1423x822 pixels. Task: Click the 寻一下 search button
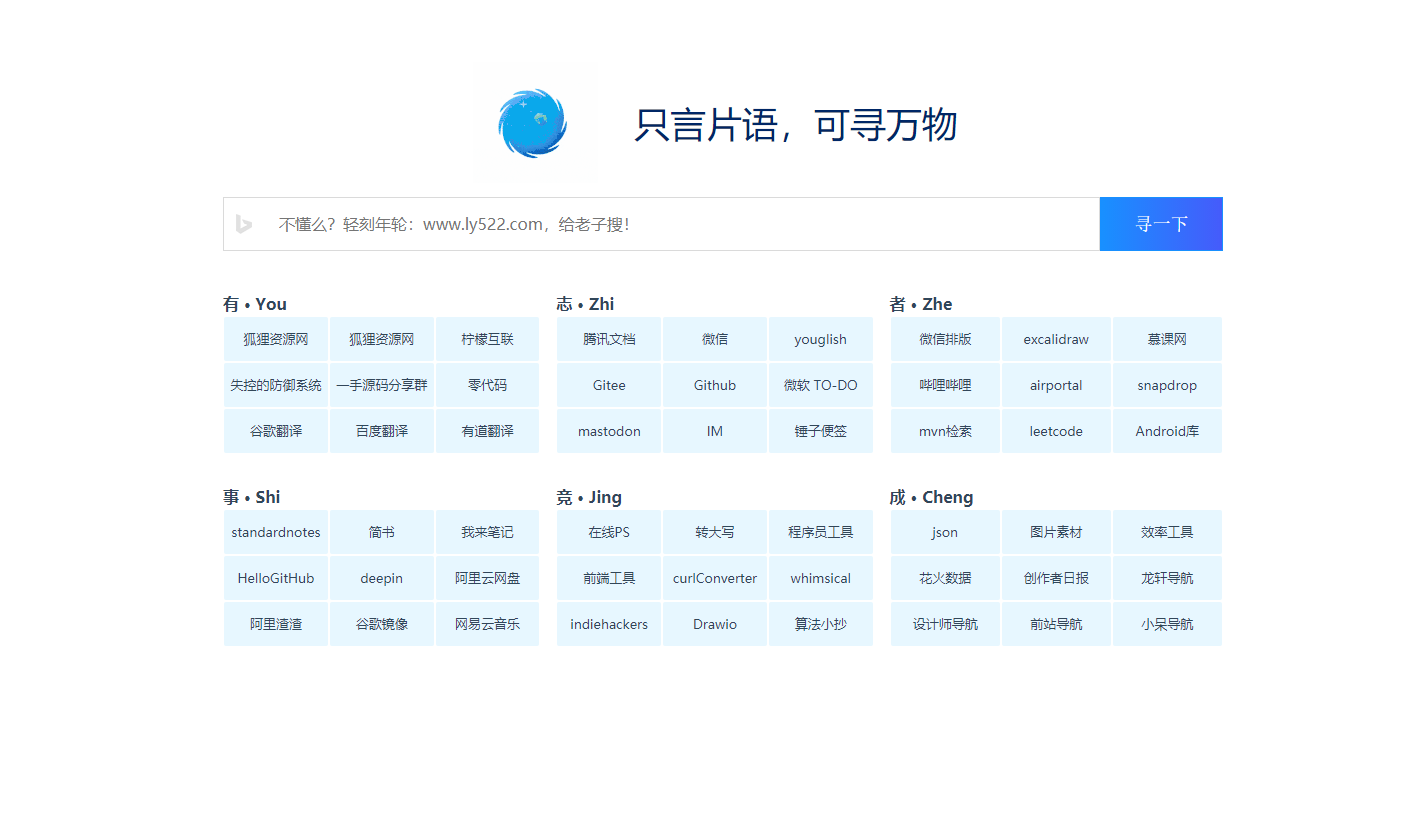tap(1160, 224)
